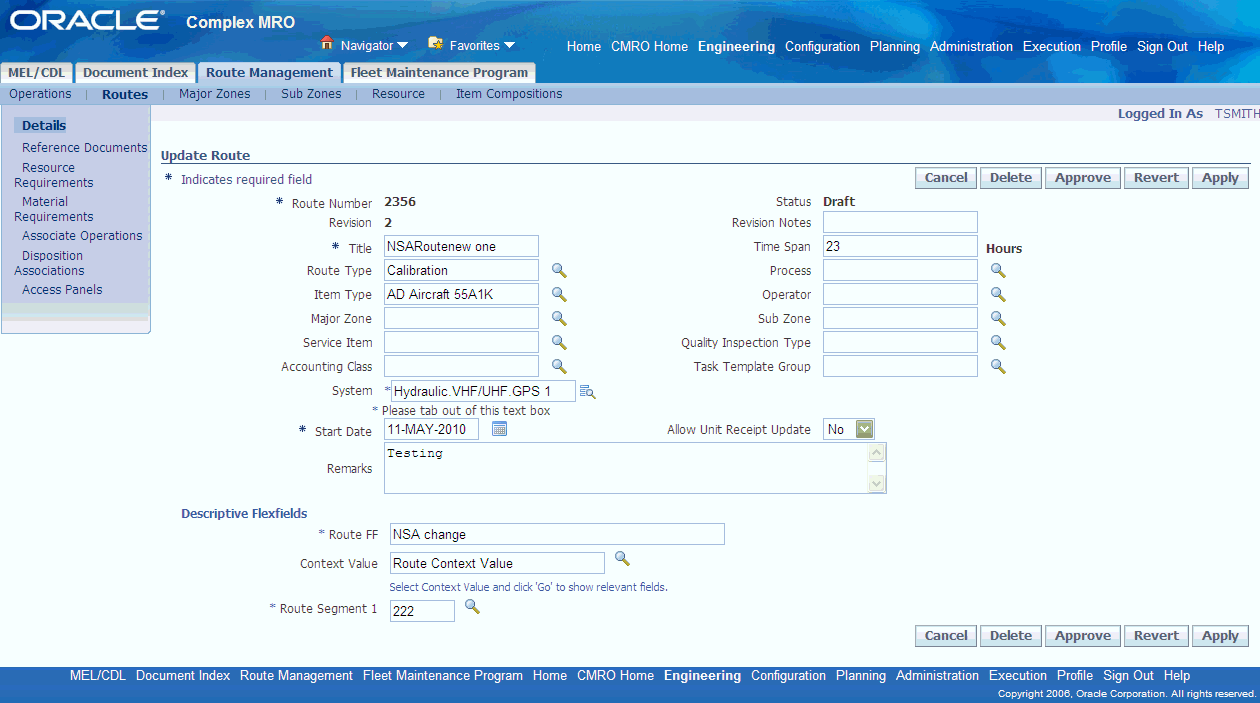Open the Operator lookup magnifier
Viewport: 1260px width, 703px height.
click(x=998, y=294)
